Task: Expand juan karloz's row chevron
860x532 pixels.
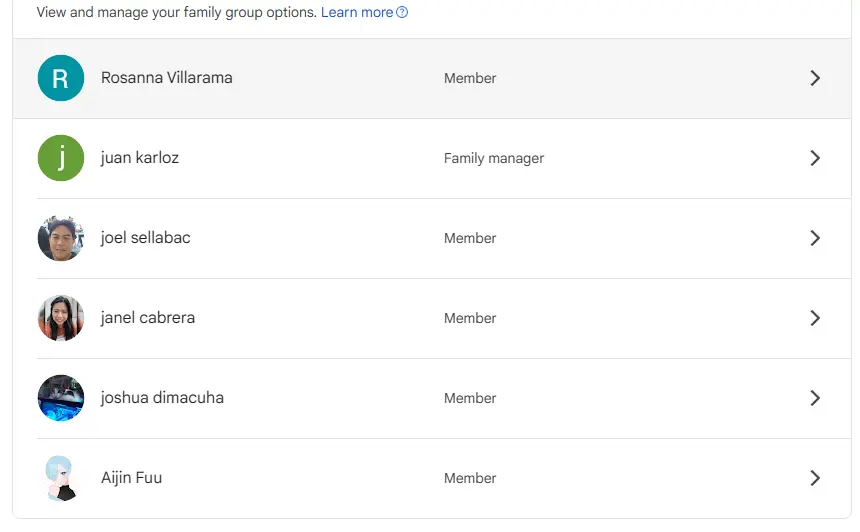Action: point(815,158)
